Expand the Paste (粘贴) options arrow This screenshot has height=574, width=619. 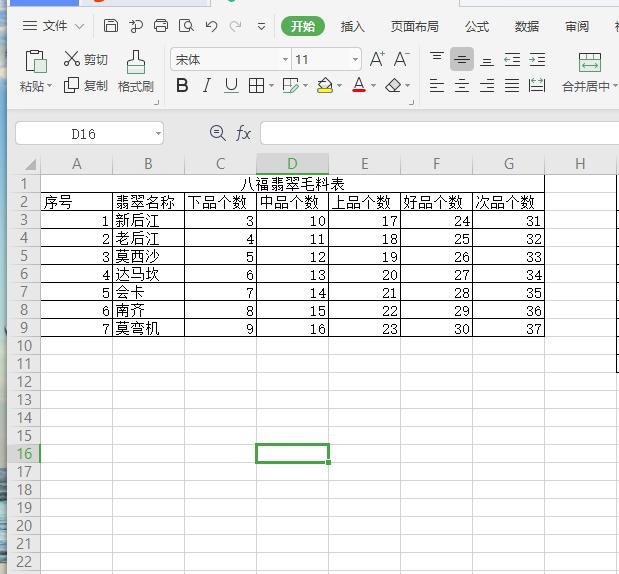(50, 85)
